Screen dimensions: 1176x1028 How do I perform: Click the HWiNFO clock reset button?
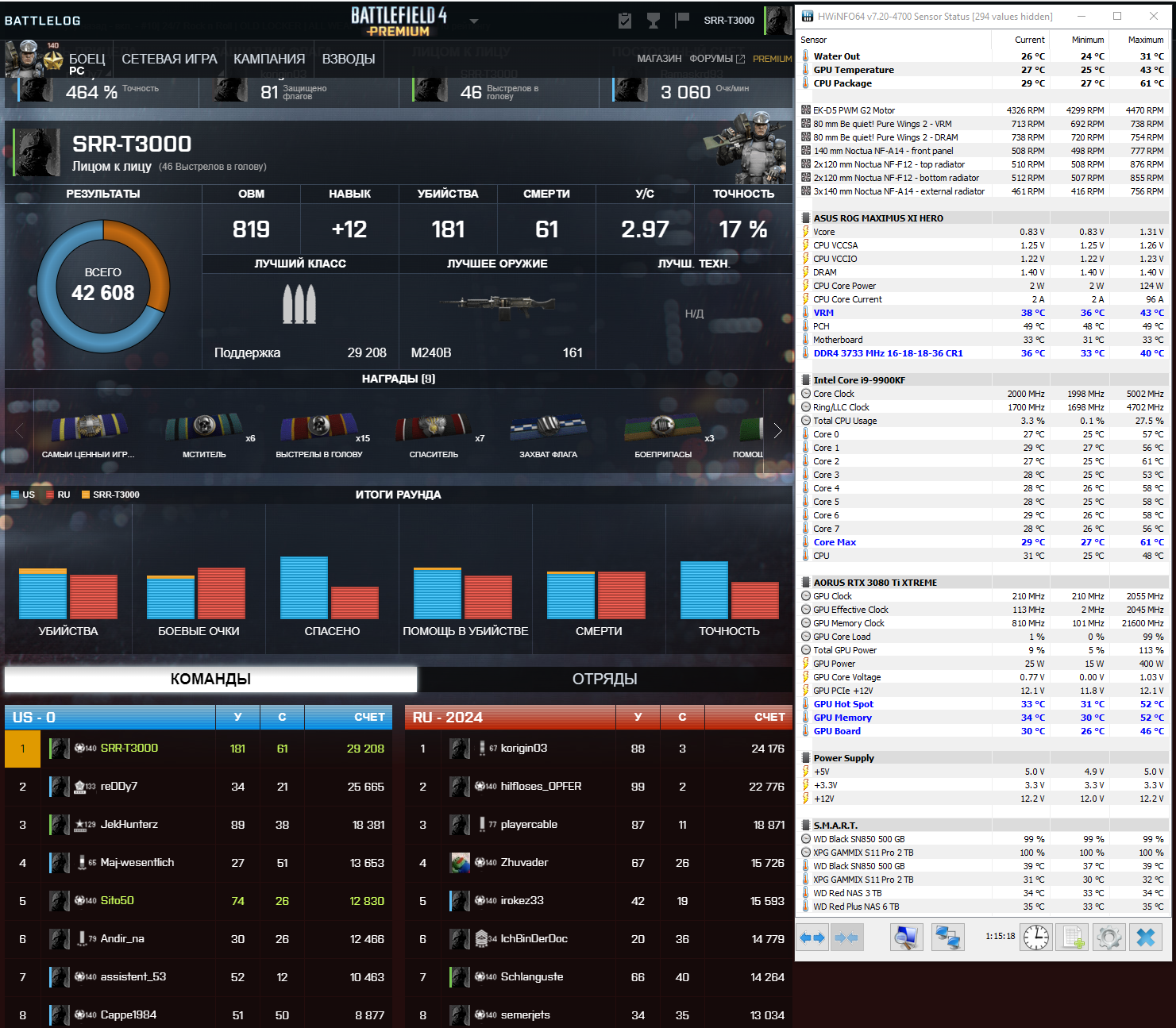1036,938
